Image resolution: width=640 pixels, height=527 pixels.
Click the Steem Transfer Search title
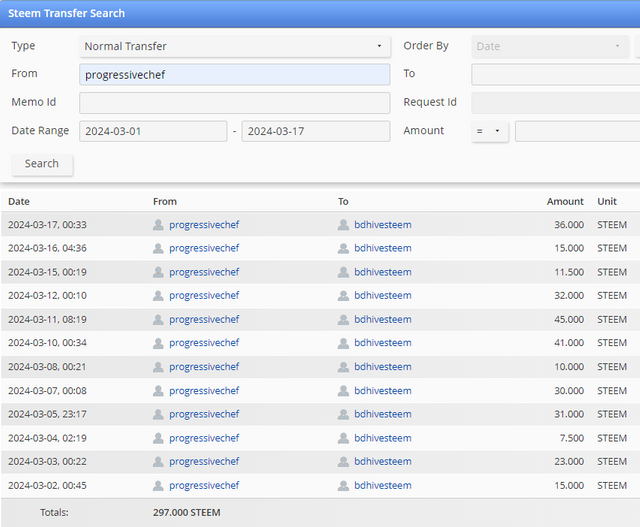pos(67,13)
